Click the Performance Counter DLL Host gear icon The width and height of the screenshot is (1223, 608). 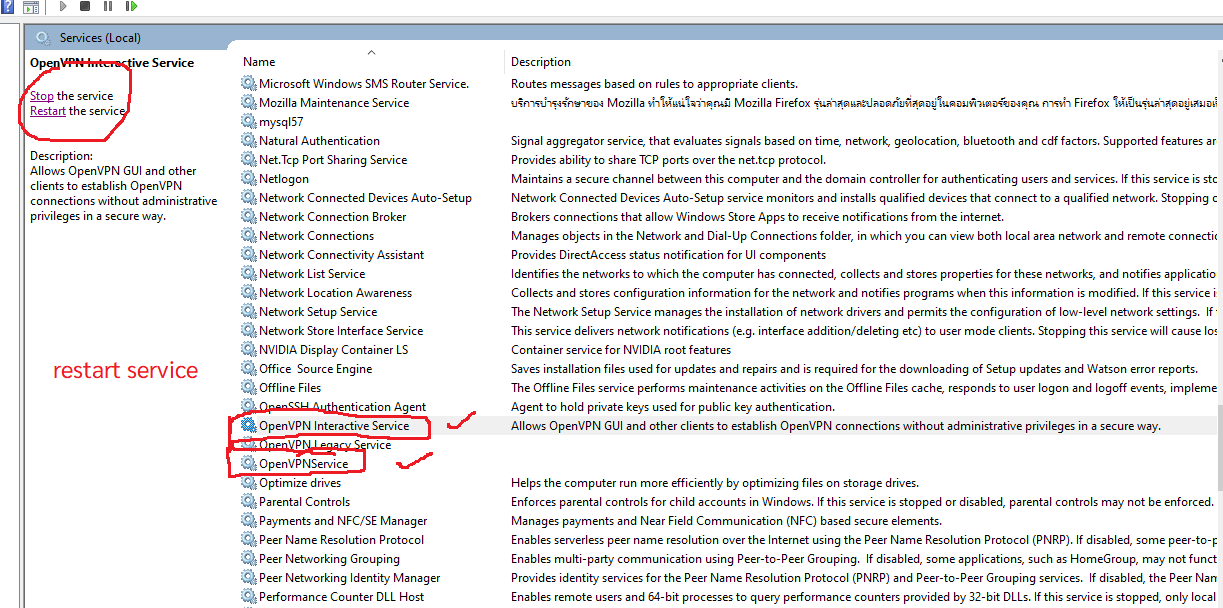point(249,597)
